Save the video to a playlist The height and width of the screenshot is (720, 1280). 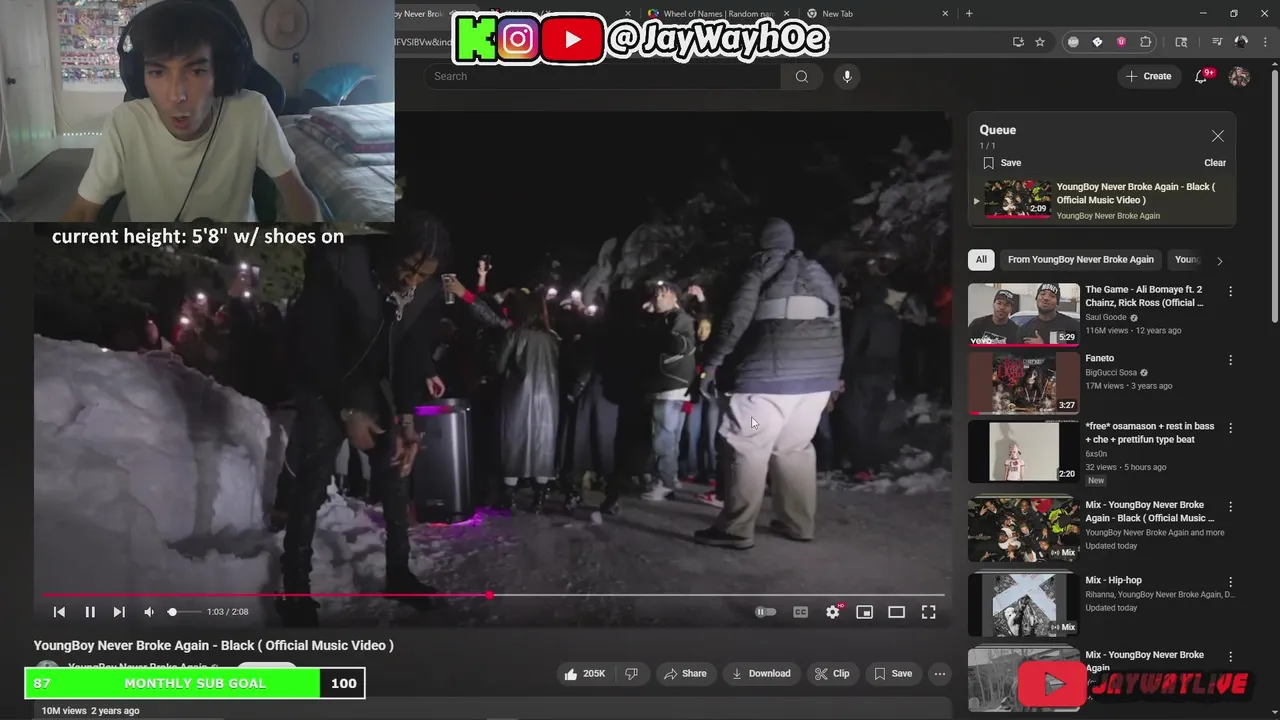click(x=892, y=674)
